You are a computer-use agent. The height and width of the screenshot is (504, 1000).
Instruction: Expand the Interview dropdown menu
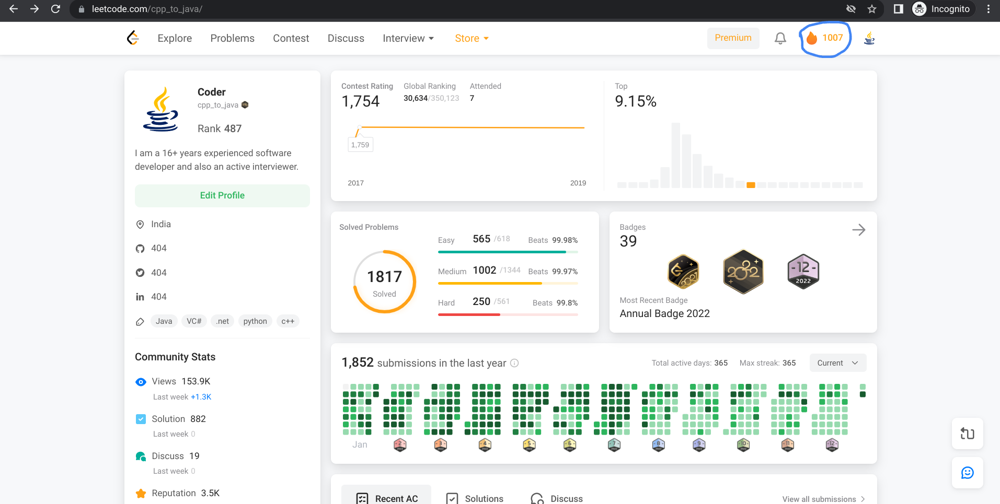coord(408,38)
